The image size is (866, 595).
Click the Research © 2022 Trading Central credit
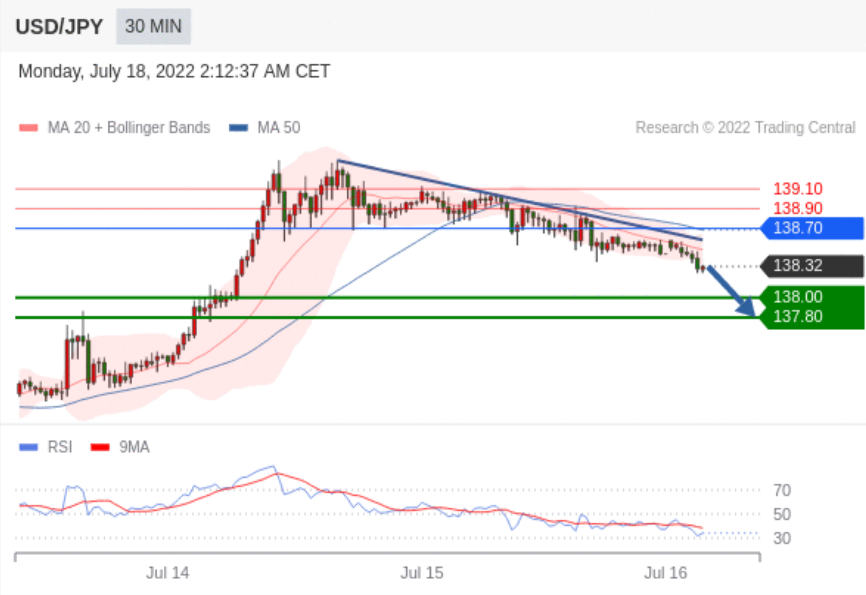(x=746, y=128)
